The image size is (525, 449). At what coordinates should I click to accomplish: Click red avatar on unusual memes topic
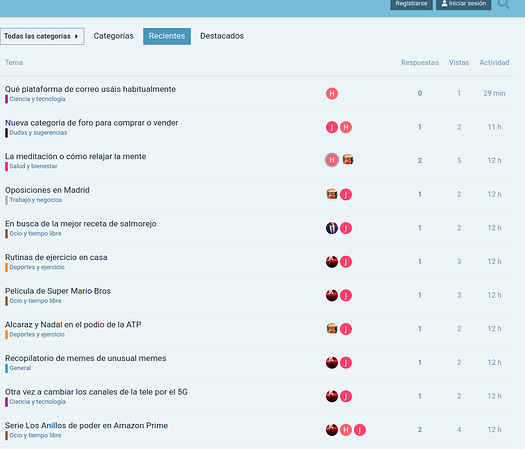coord(332,363)
